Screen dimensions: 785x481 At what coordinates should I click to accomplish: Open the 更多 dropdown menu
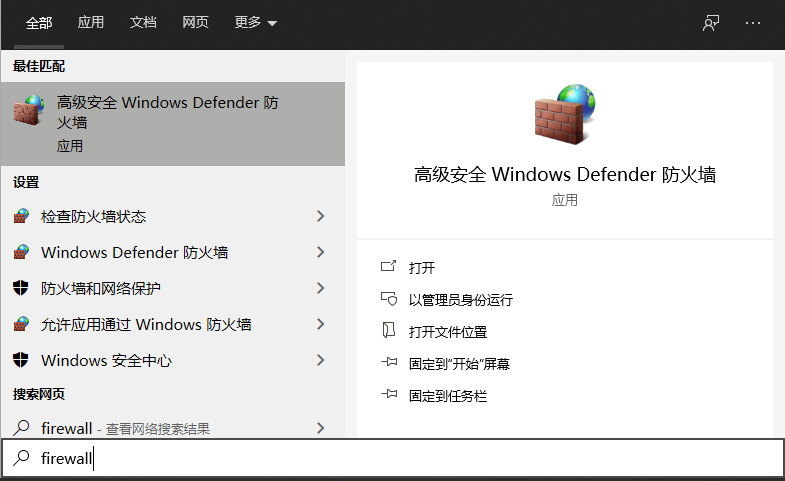255,23
